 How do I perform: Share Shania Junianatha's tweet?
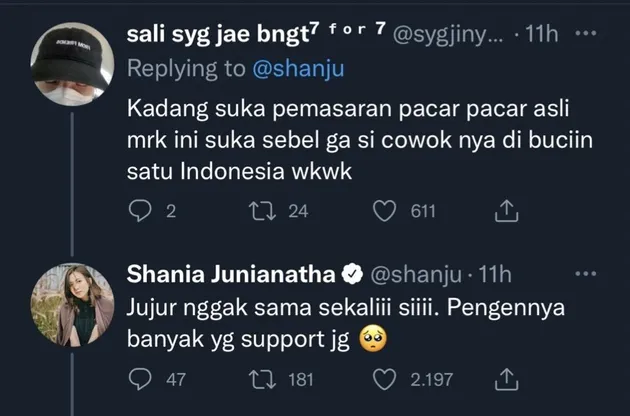506,379
